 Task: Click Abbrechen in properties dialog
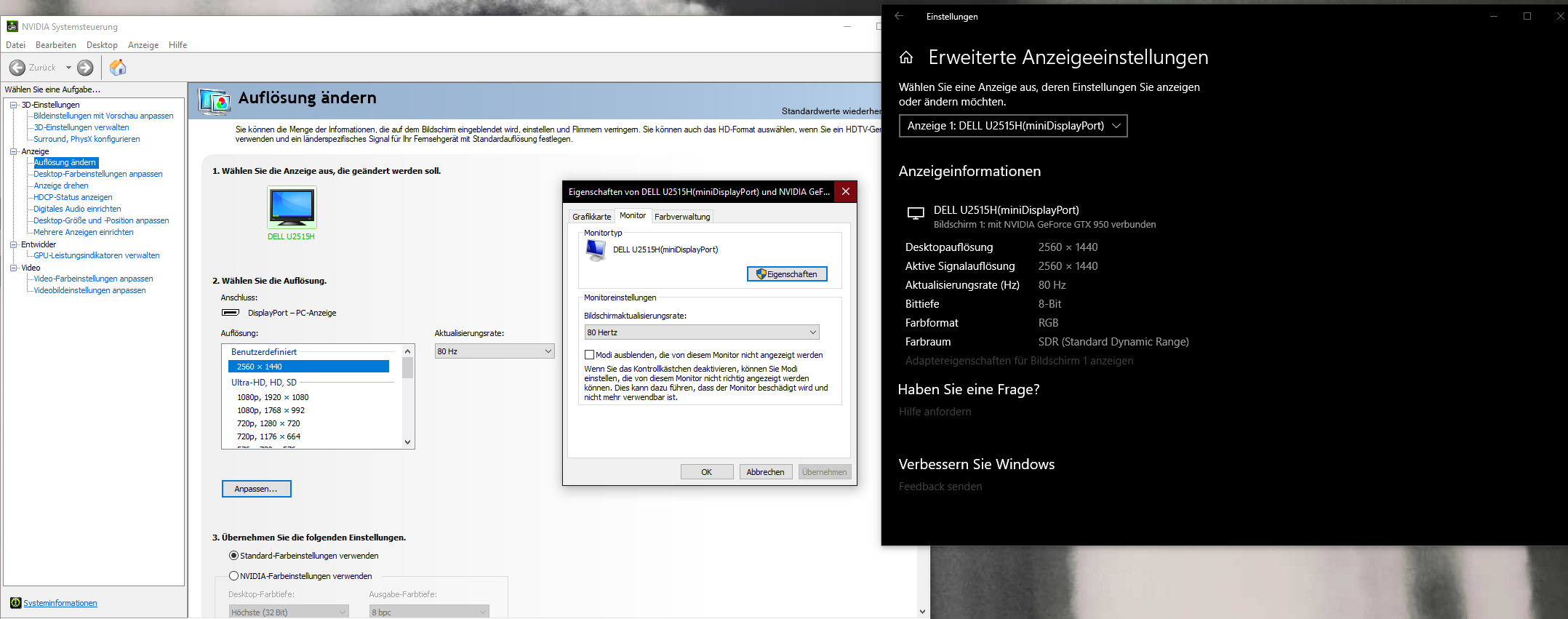click(x=765, y=472)
